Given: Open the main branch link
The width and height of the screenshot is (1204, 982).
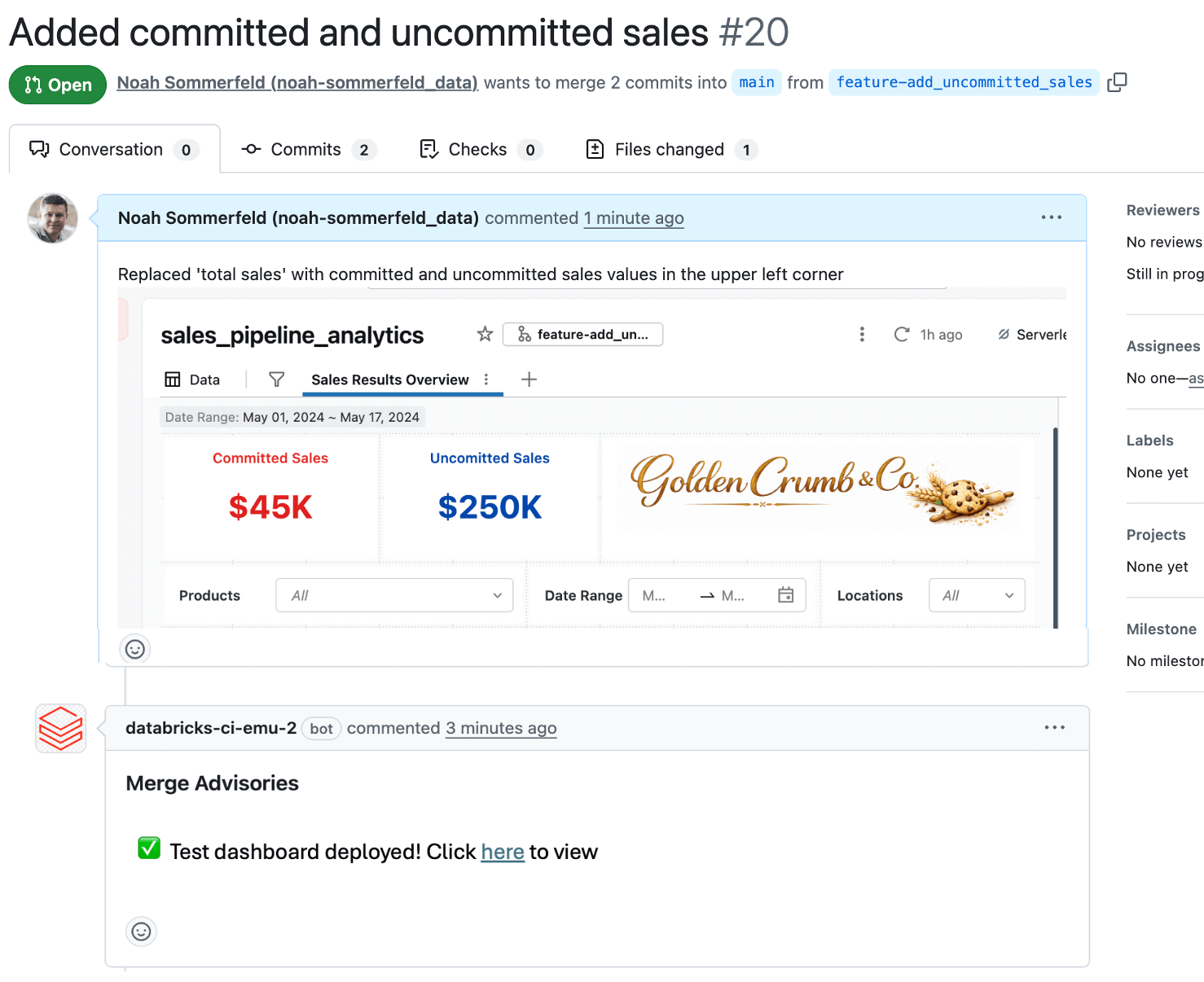Looking at the screenshot, I should point(756,82).
